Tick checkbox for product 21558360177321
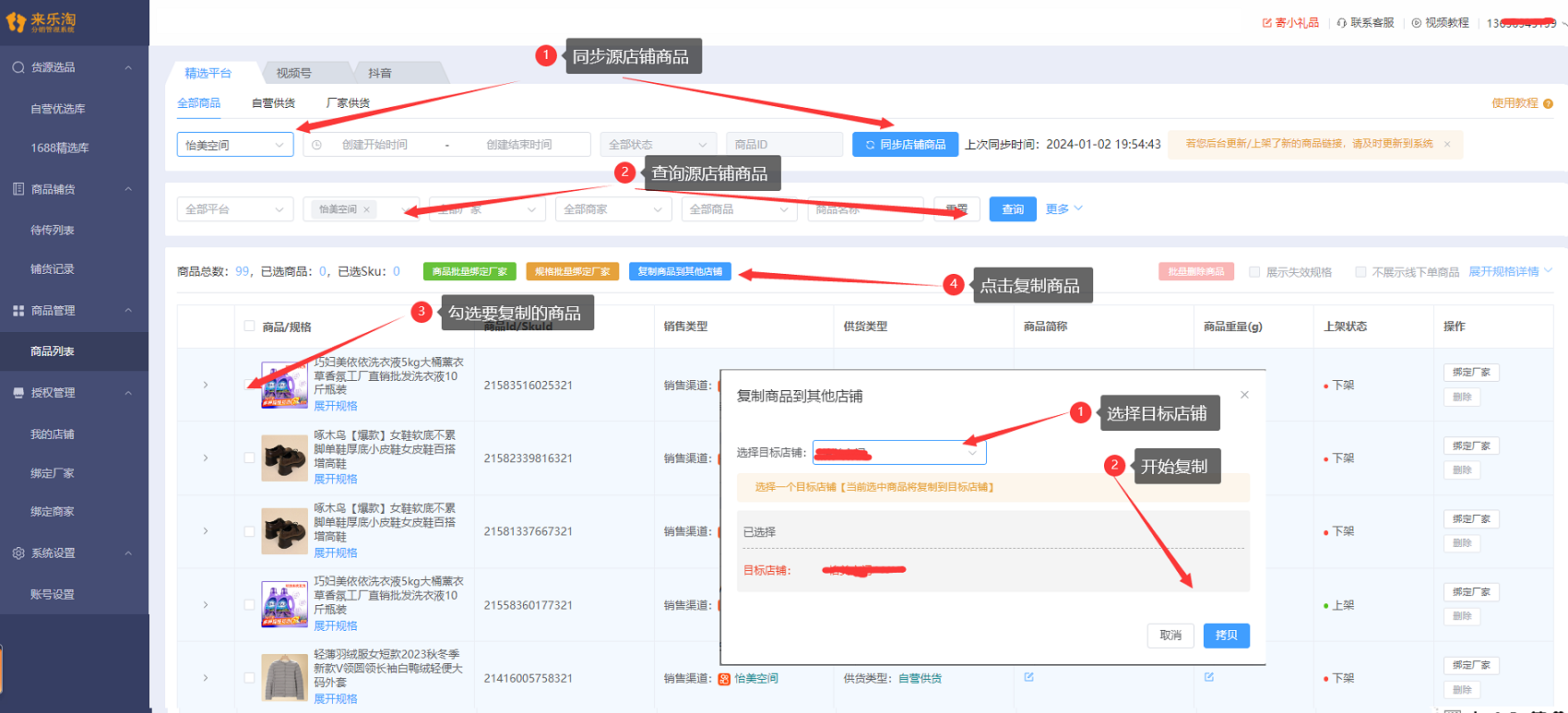This screenshot has width=1568, height=713. [x=249, y=604]
